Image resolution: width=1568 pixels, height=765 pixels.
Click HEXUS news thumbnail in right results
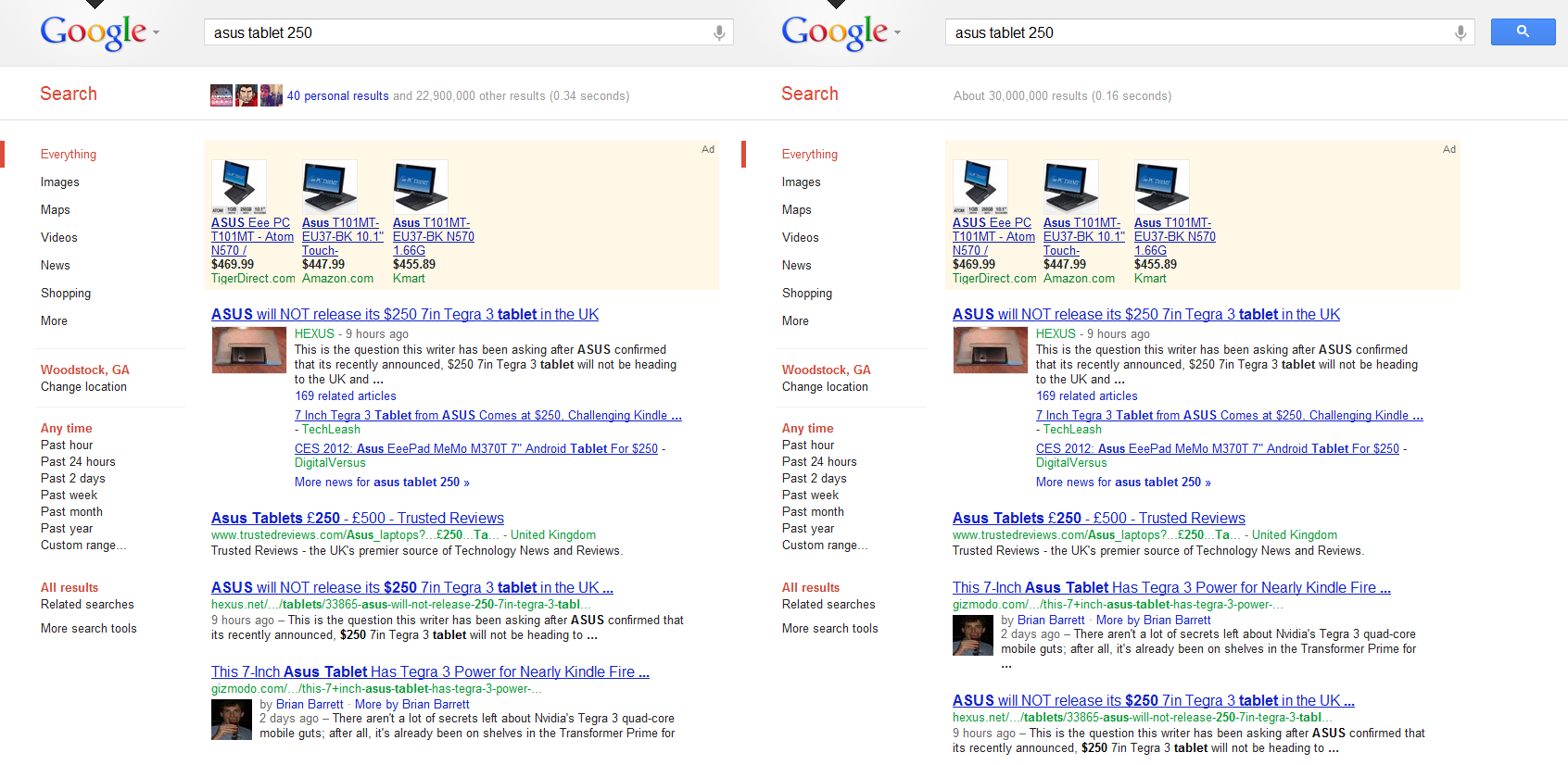991,350
